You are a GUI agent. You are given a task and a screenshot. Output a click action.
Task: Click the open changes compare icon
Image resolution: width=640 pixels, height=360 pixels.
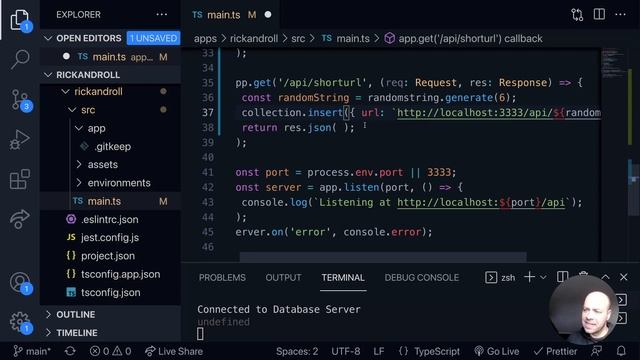(x=577, y=15)
